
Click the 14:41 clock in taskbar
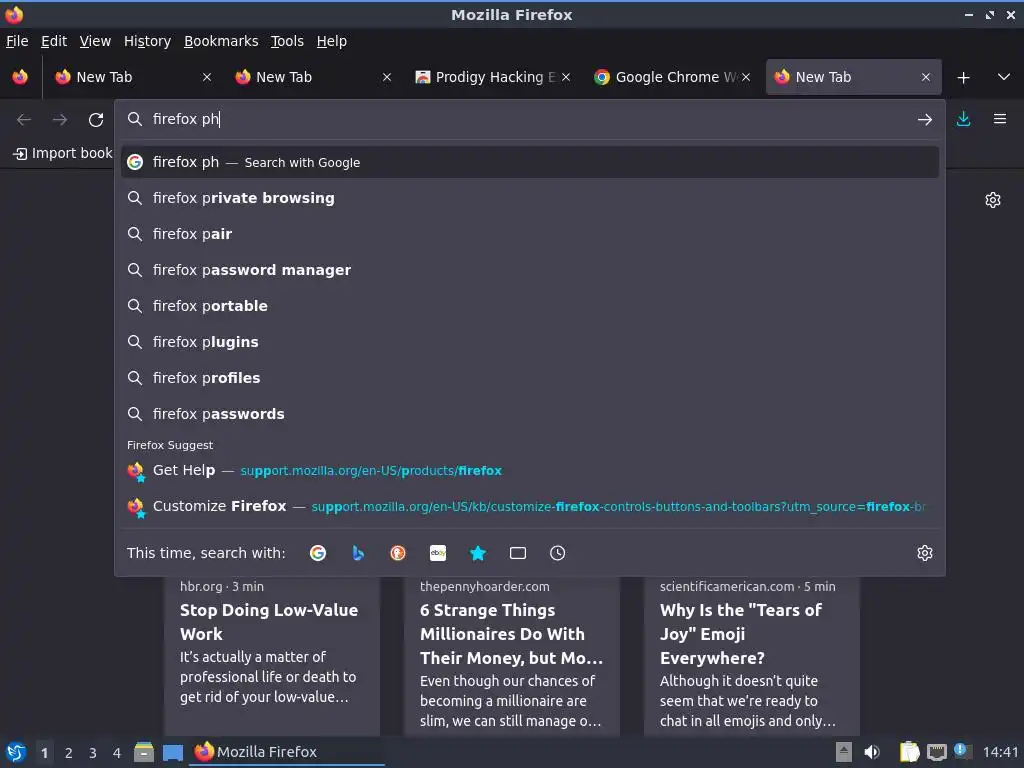click(1000, 752)
